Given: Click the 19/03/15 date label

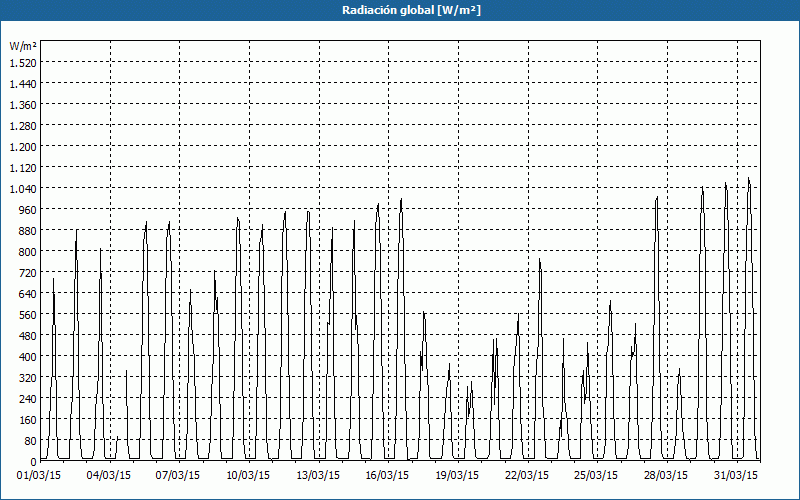Looking at the screenshot, I should pyautogui.click(x=457, y=476).
